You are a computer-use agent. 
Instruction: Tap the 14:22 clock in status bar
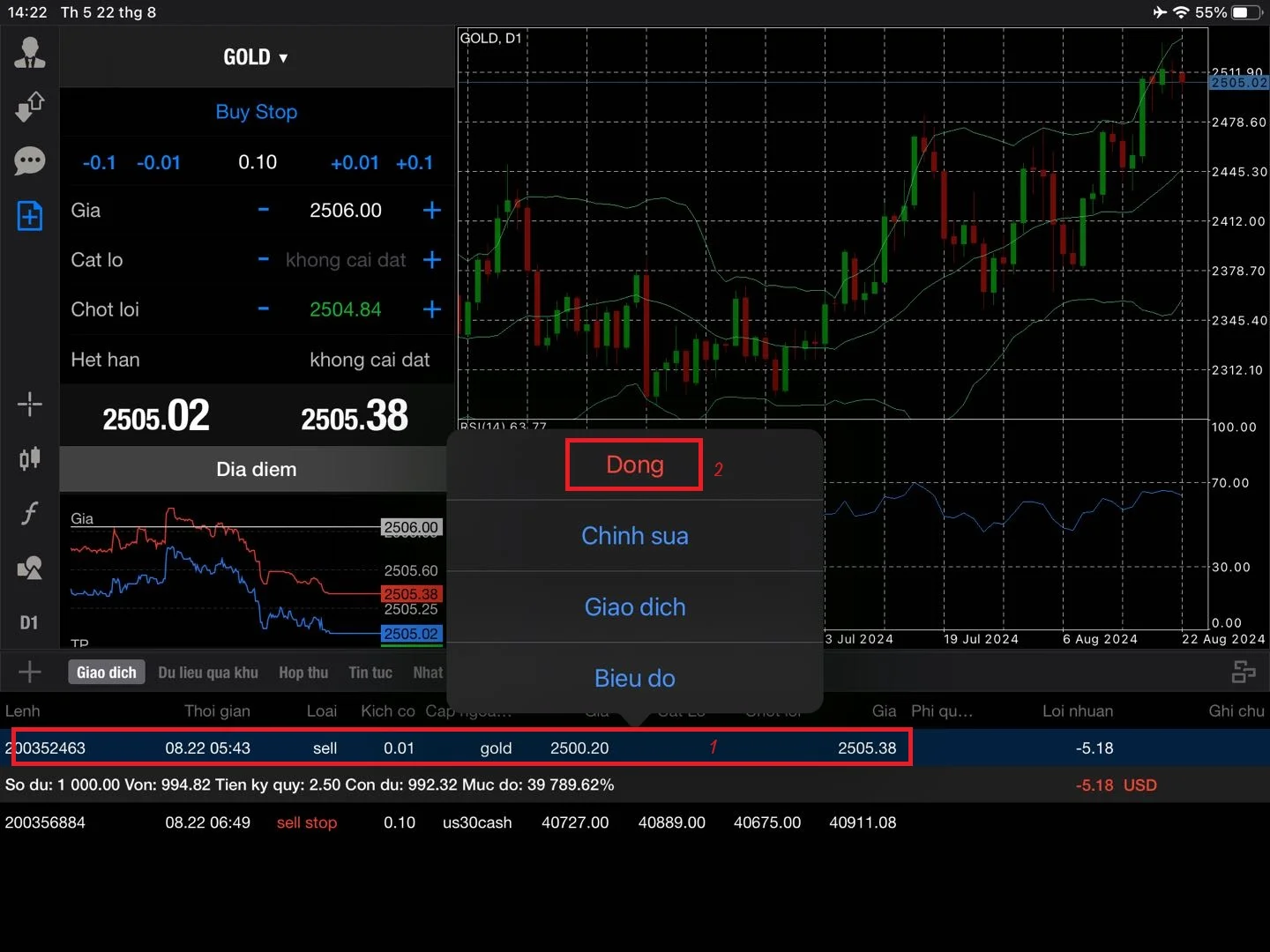pyautogui.click(x=27, y=12)
